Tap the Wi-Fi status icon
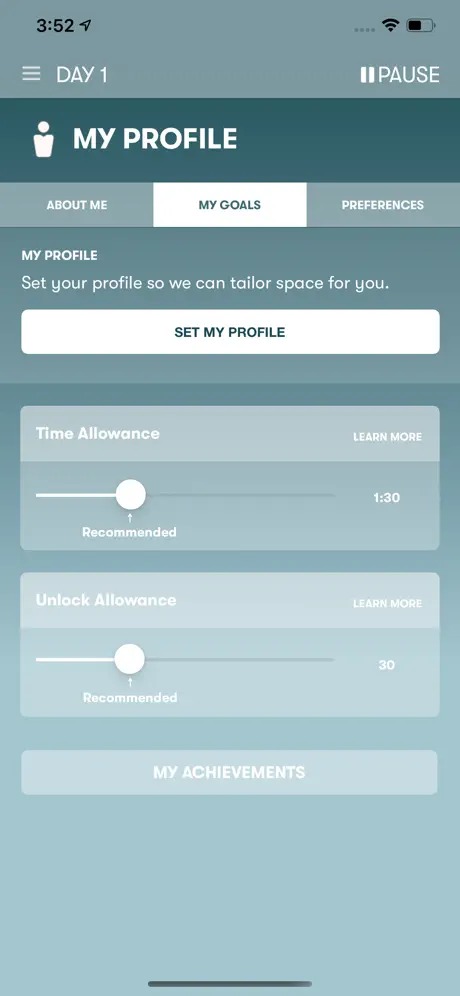460x996 pixels. (389, 25)
